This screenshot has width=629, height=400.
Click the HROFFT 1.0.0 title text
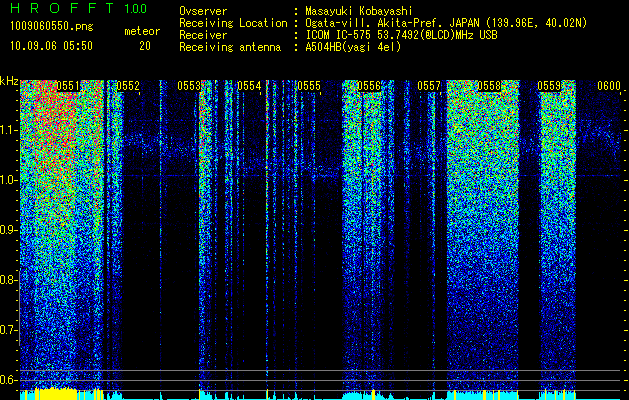point(78,8)
